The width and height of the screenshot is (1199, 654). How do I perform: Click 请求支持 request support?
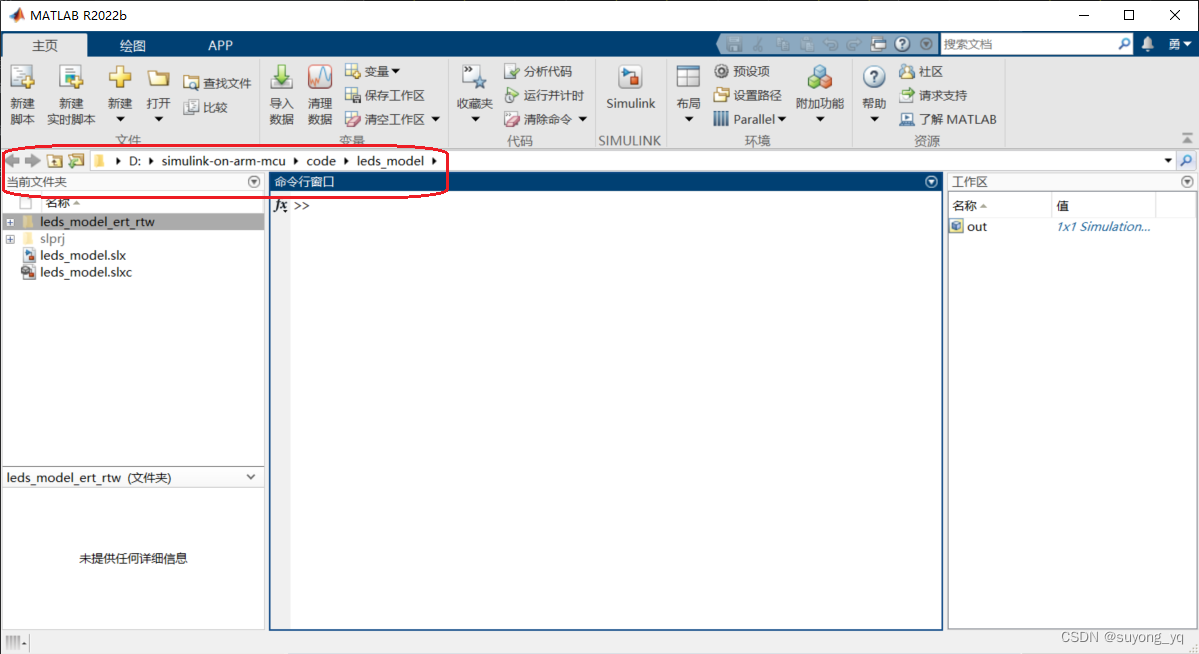pyautogui.click(x=933, y=95)
